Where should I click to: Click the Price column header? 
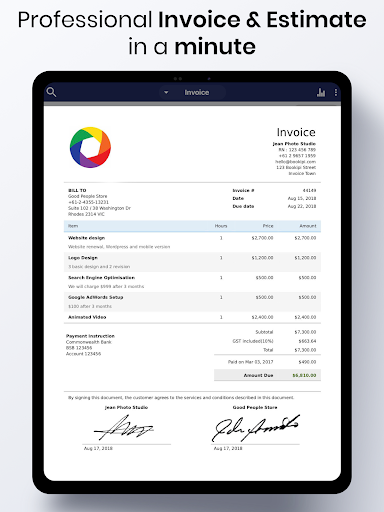[x=268, y=226]
